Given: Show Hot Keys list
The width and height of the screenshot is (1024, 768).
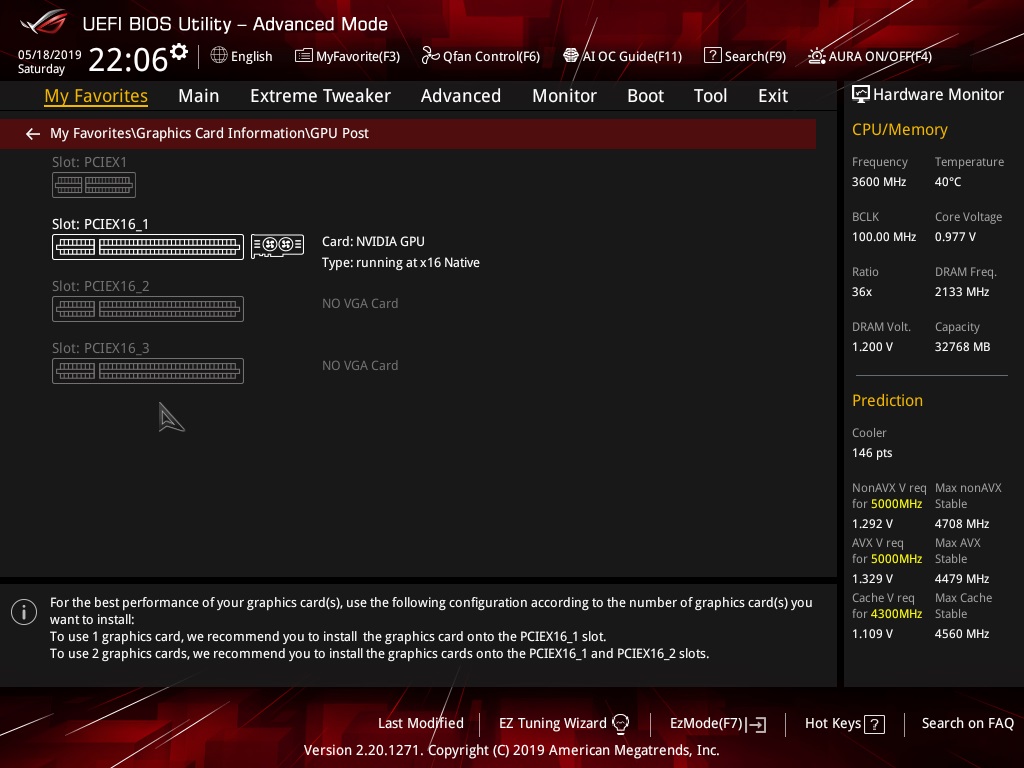Looking at the screenshot, I should [833, 724].
